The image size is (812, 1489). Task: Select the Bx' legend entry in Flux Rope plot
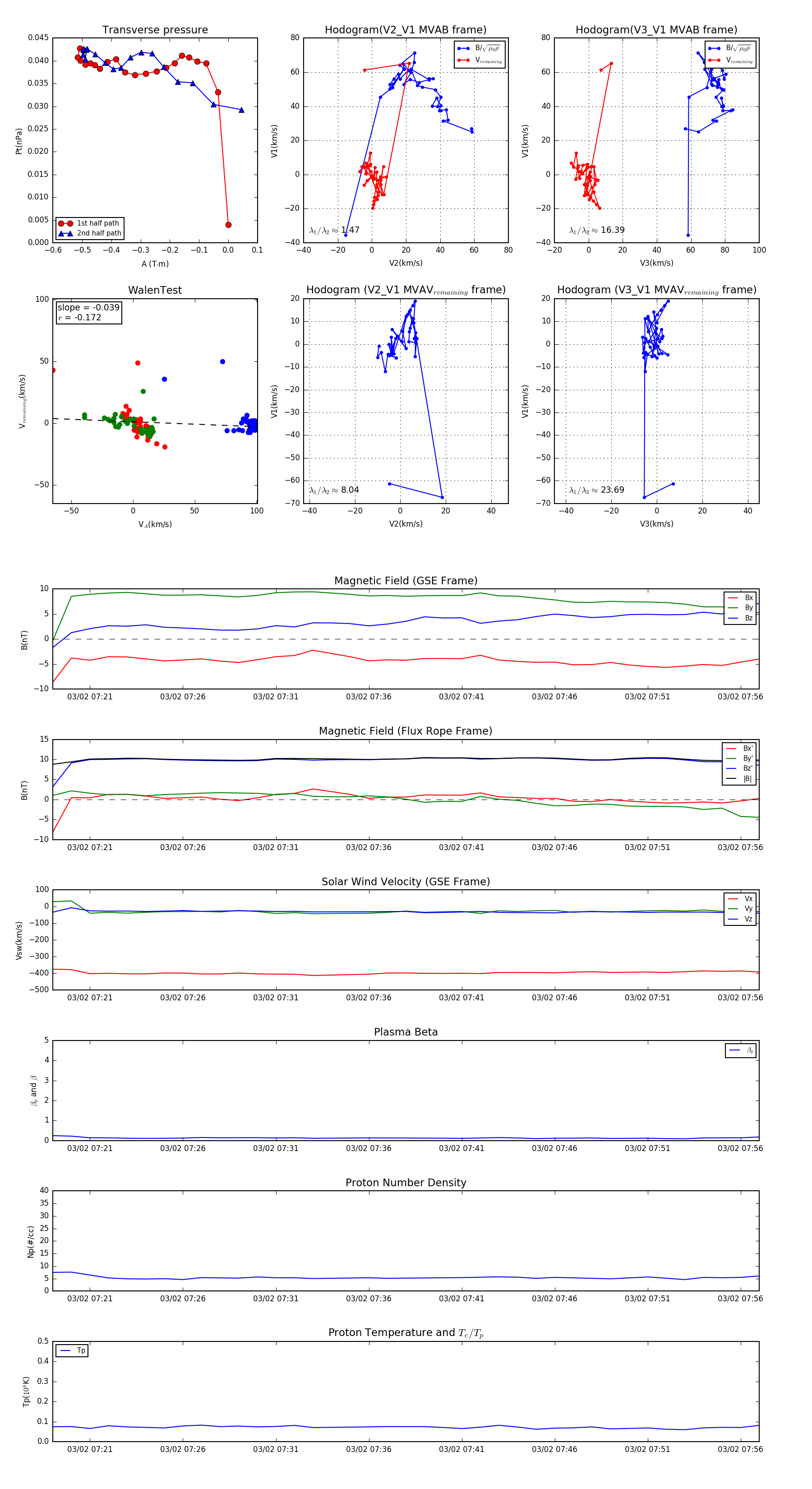740,748
